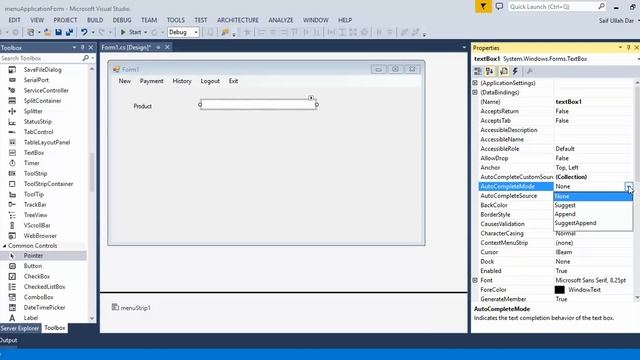Open the DEBUG menu
This screenshot has height=360, width=640.
122,20
